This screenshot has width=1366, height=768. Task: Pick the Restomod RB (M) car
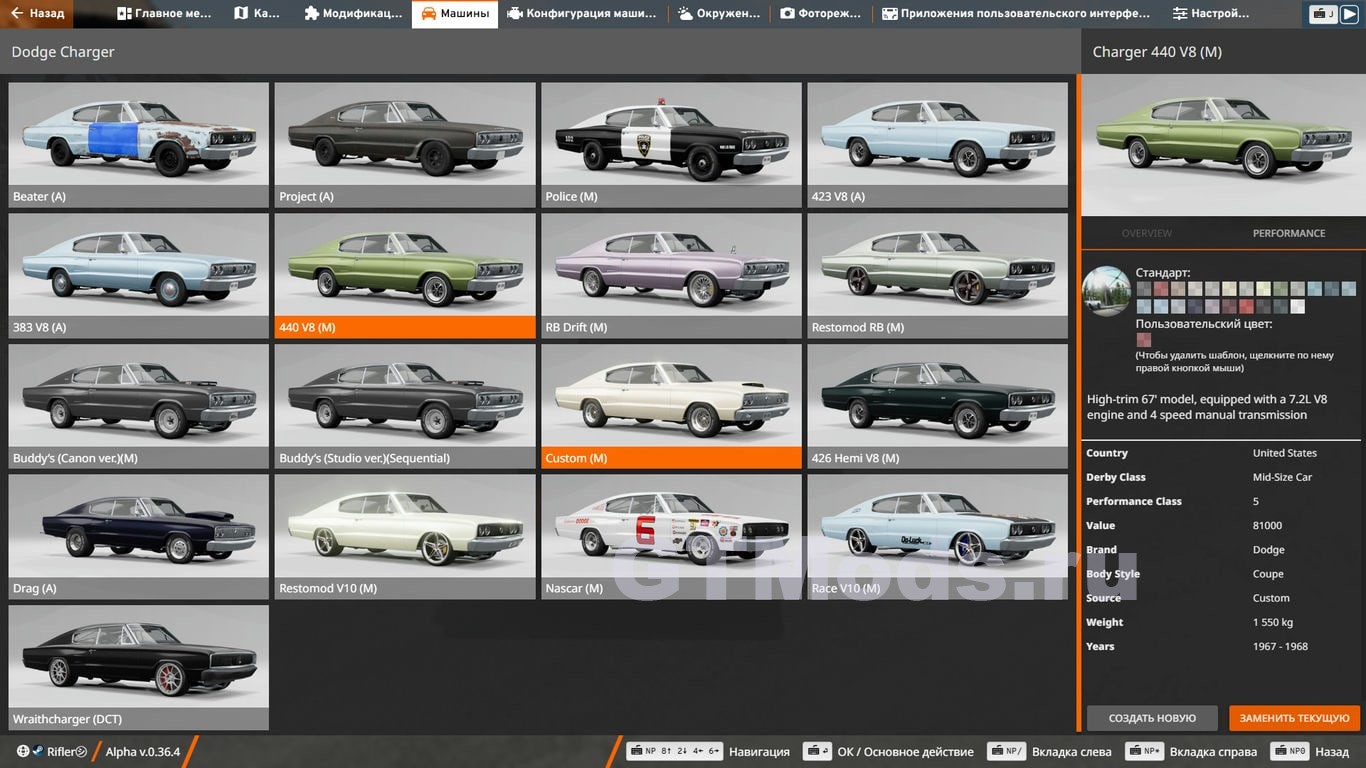coord(937,275)
